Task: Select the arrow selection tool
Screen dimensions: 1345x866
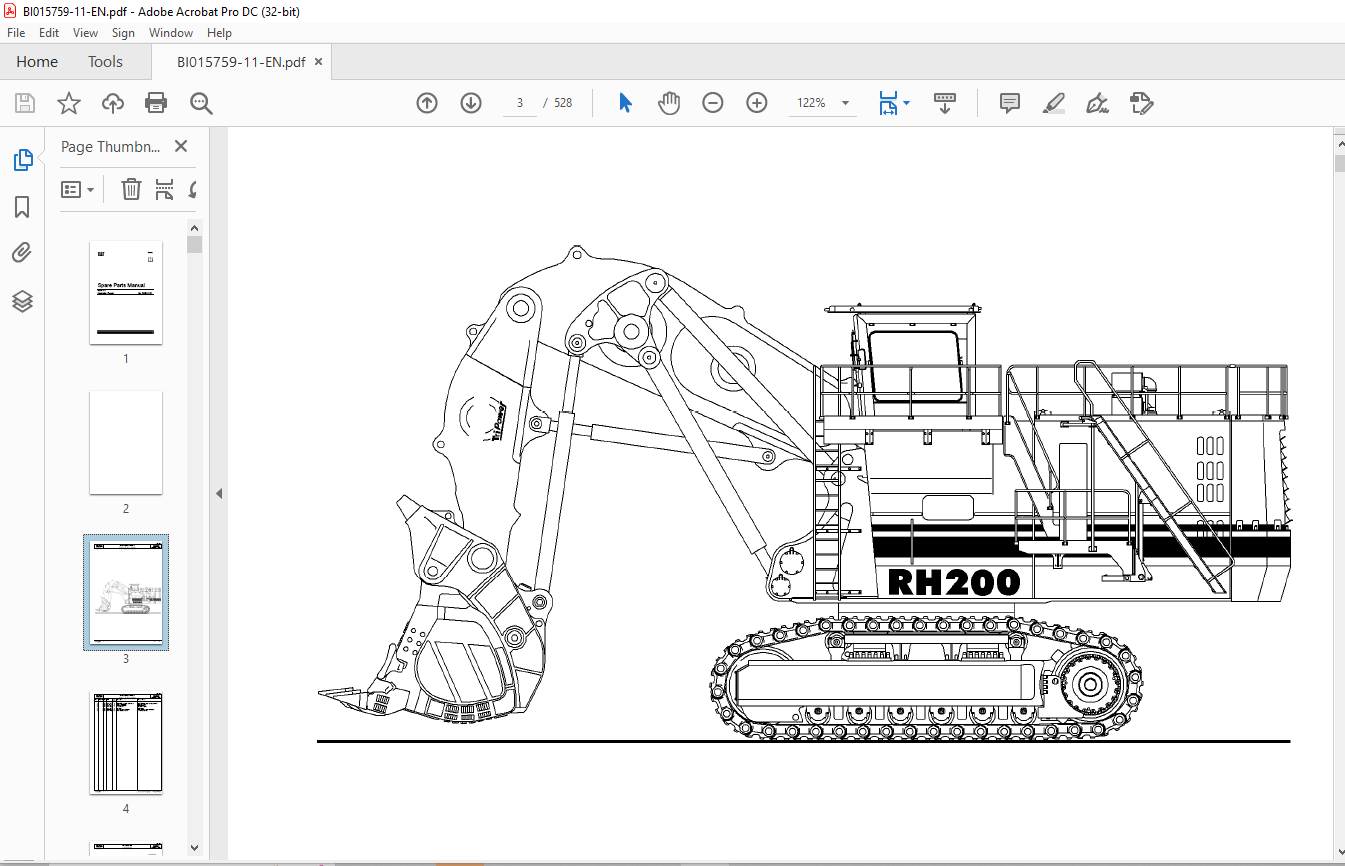Action: pyautogui.click(x=625, y=103)
